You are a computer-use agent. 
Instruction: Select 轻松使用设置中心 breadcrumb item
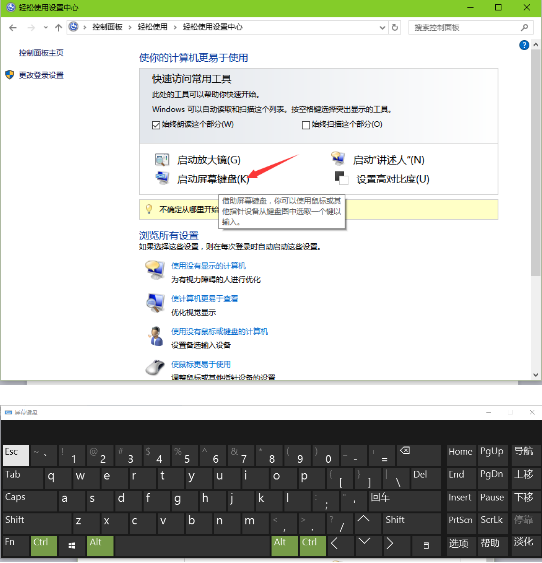(212, 27)
